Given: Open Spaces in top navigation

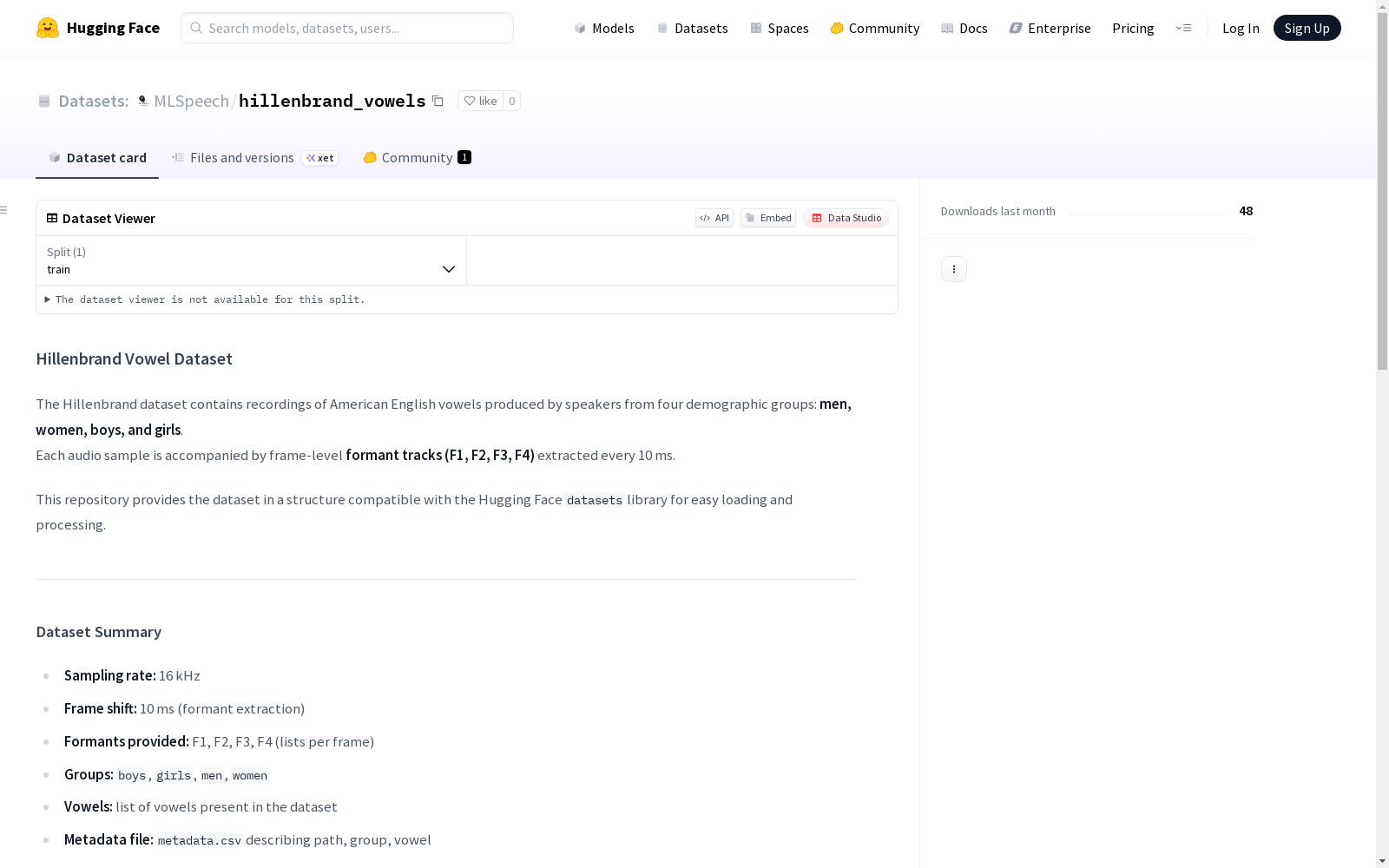Looking at the screenshot, I should pyautogui.click(x=779, y=28).
